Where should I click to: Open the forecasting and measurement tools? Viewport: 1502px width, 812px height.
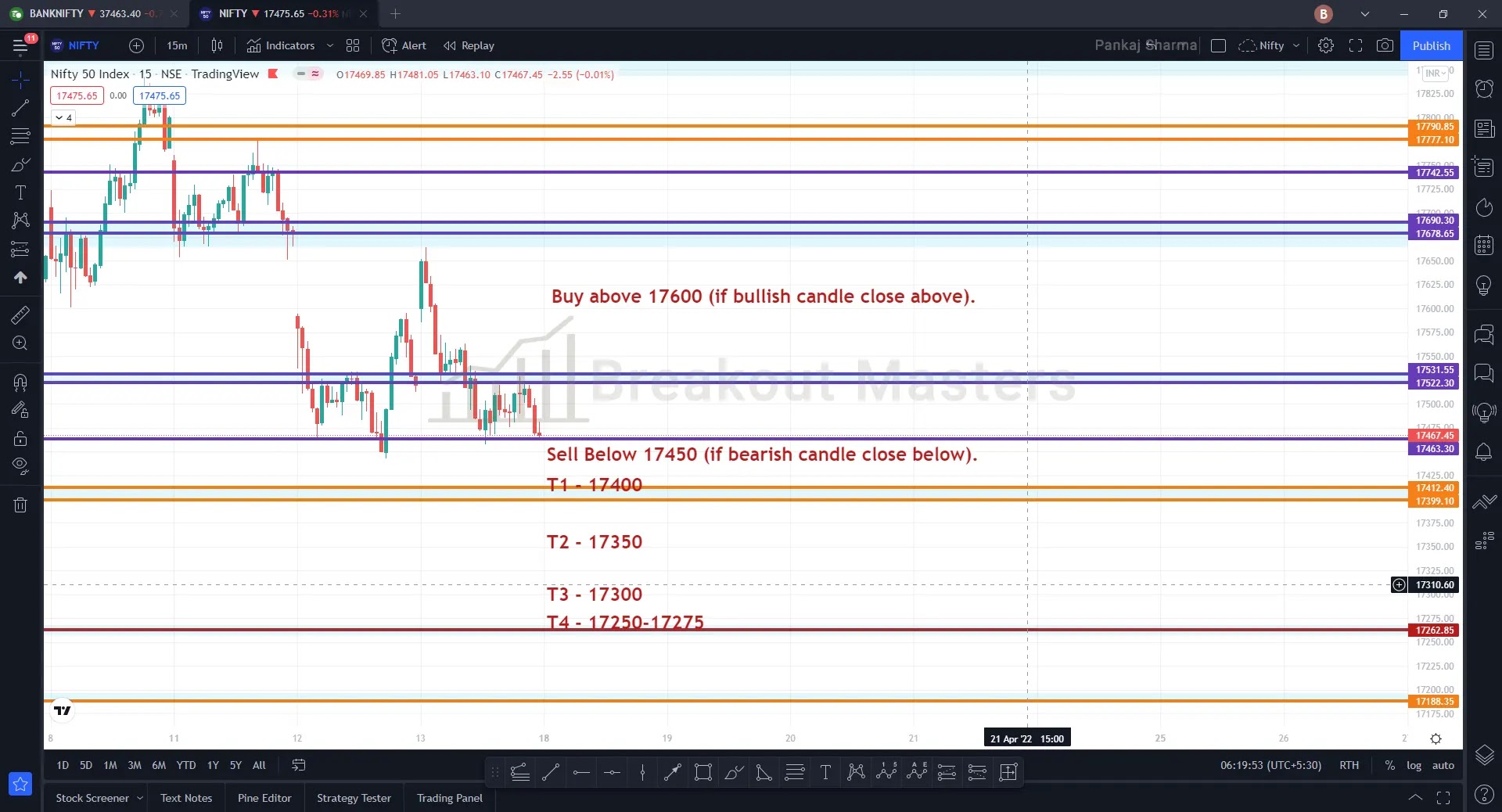(x=21, y=250)
